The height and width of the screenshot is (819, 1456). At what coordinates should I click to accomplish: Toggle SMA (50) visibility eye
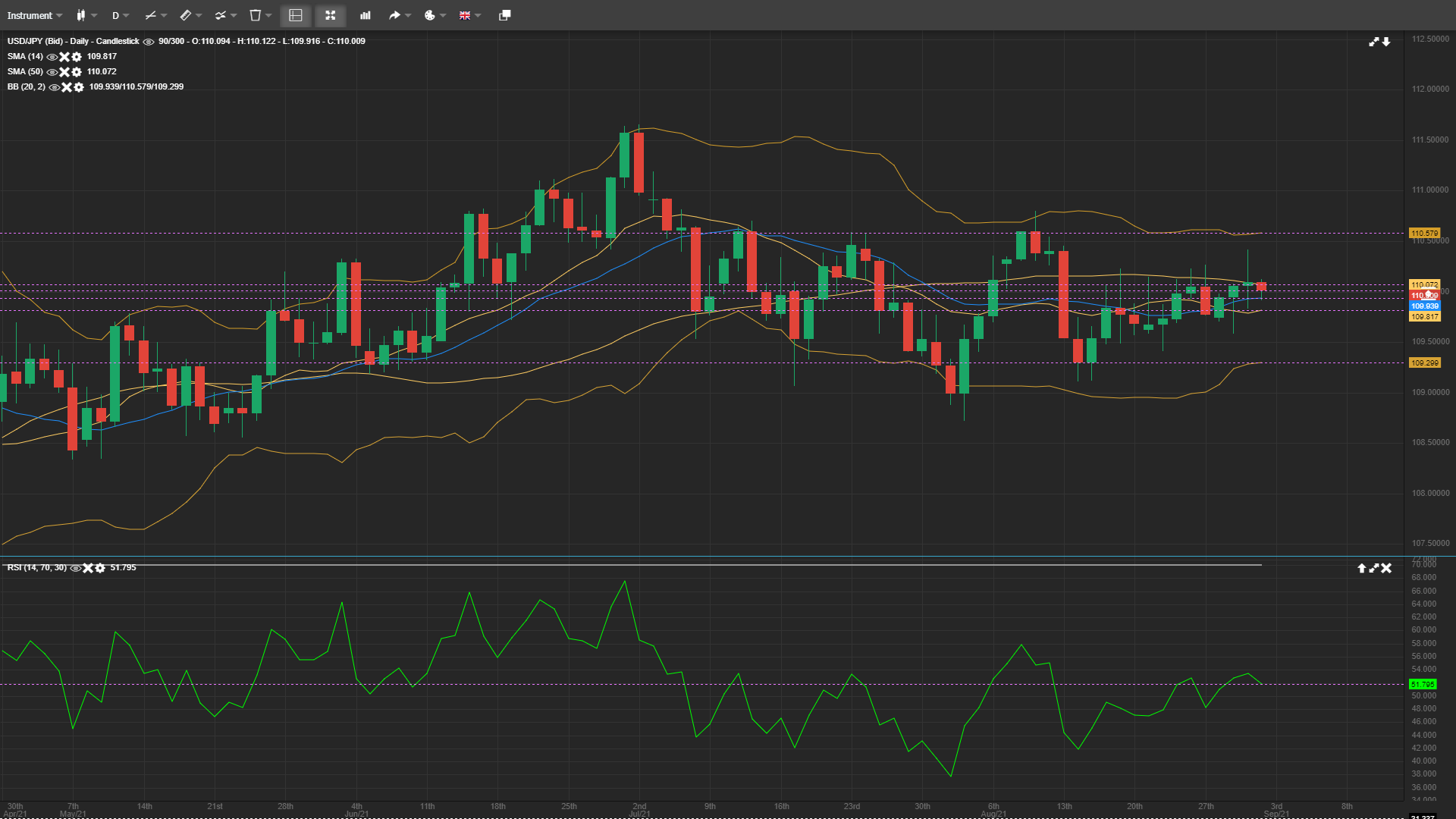(52, 72)
